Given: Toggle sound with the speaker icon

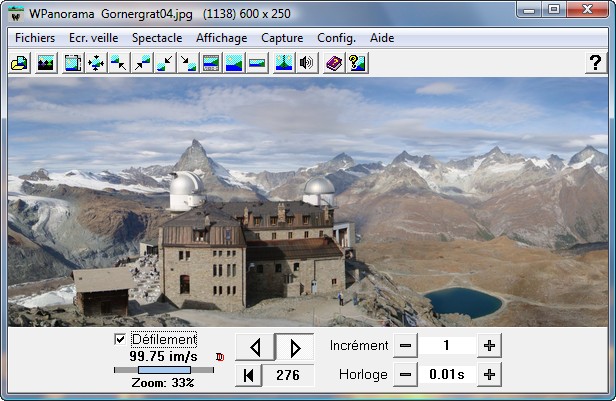Looking at the screenshot, I should [307, 63].
